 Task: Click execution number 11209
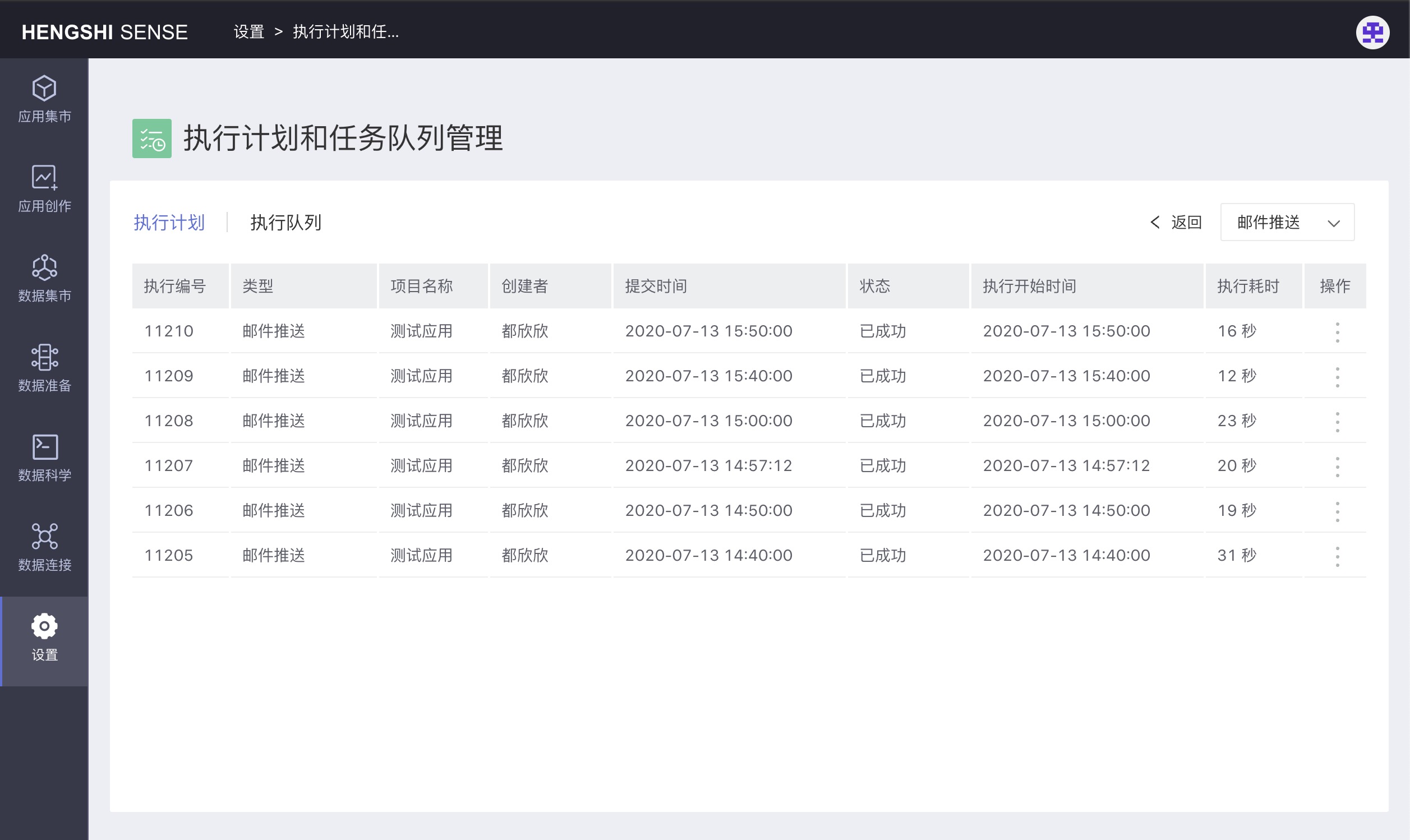(x=169, y=376)
